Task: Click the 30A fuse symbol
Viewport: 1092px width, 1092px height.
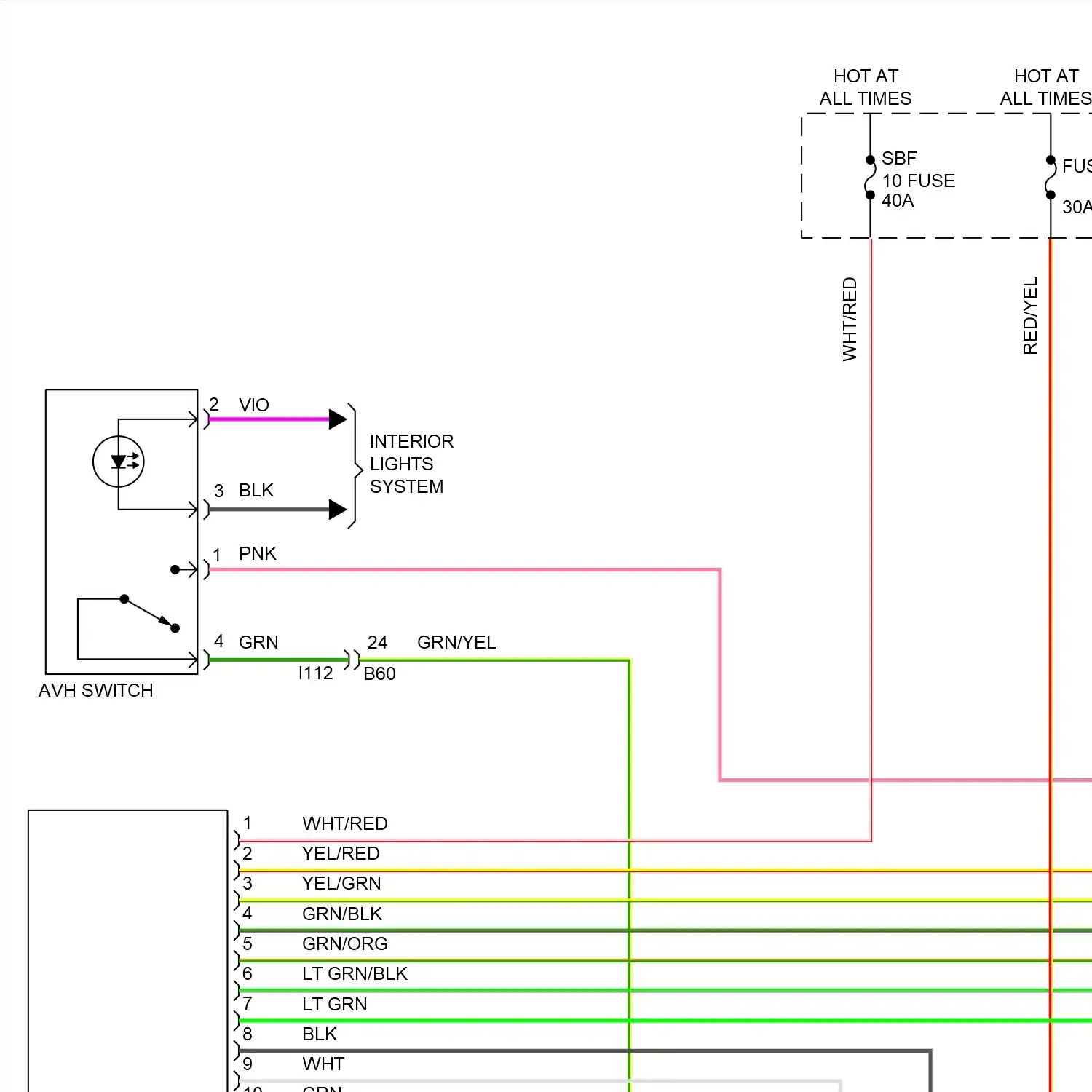Action: point(1051,177)
